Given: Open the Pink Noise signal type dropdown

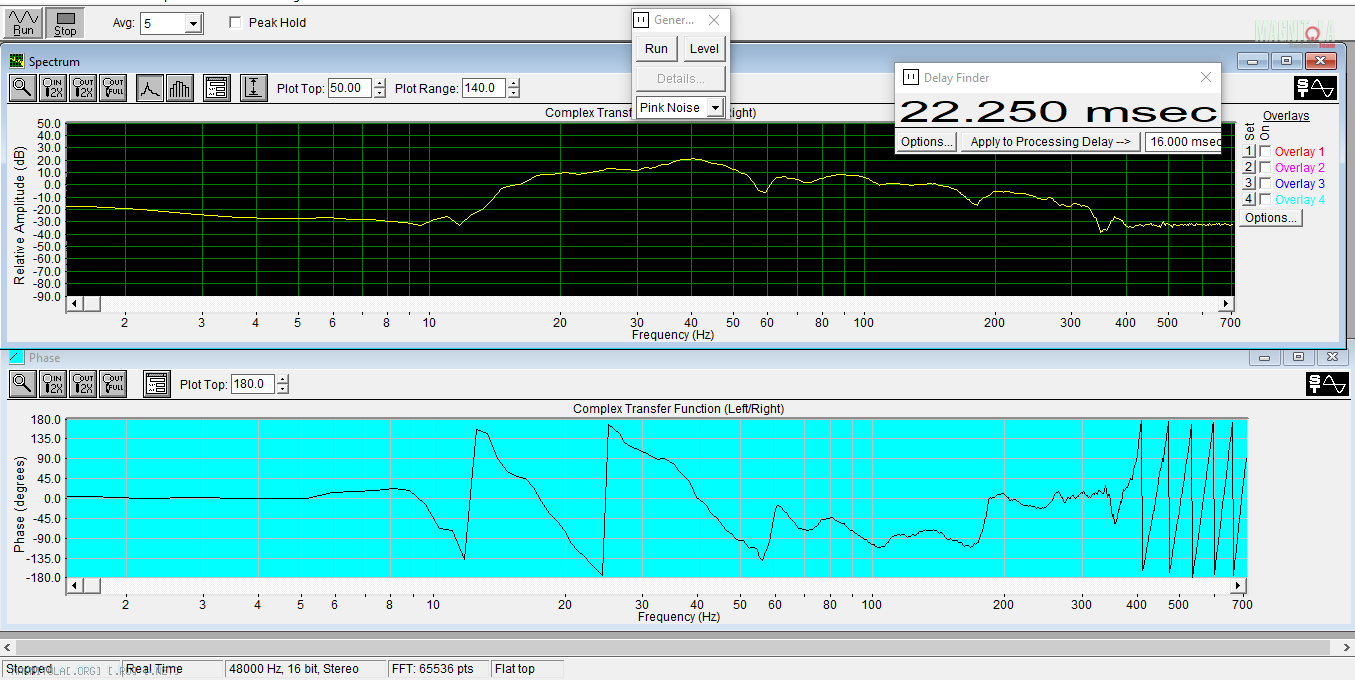Looking at the screenshot, I should click(715, 108).
